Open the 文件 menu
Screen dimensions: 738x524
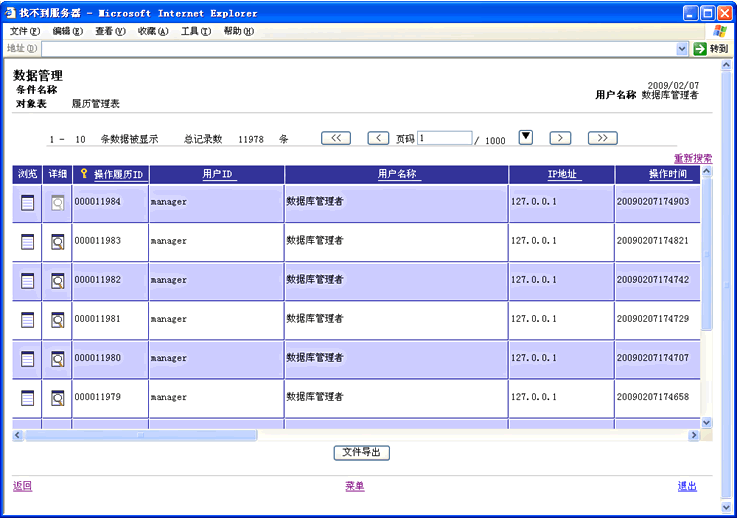click(x=24, y=31)
